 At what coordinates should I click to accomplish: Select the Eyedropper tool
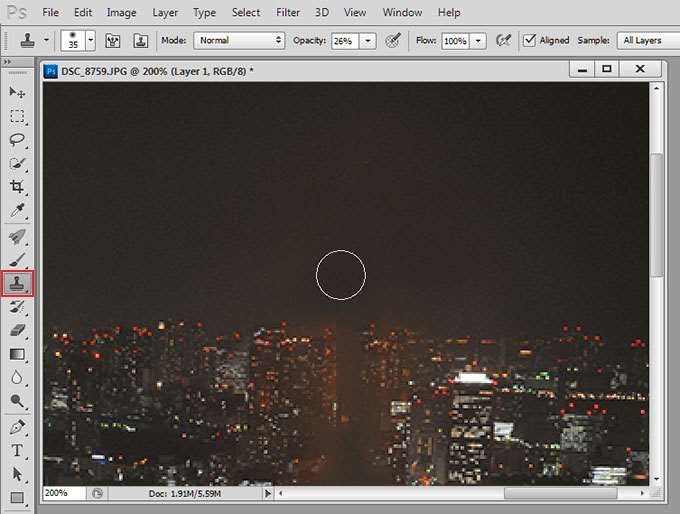pos(17,210)
